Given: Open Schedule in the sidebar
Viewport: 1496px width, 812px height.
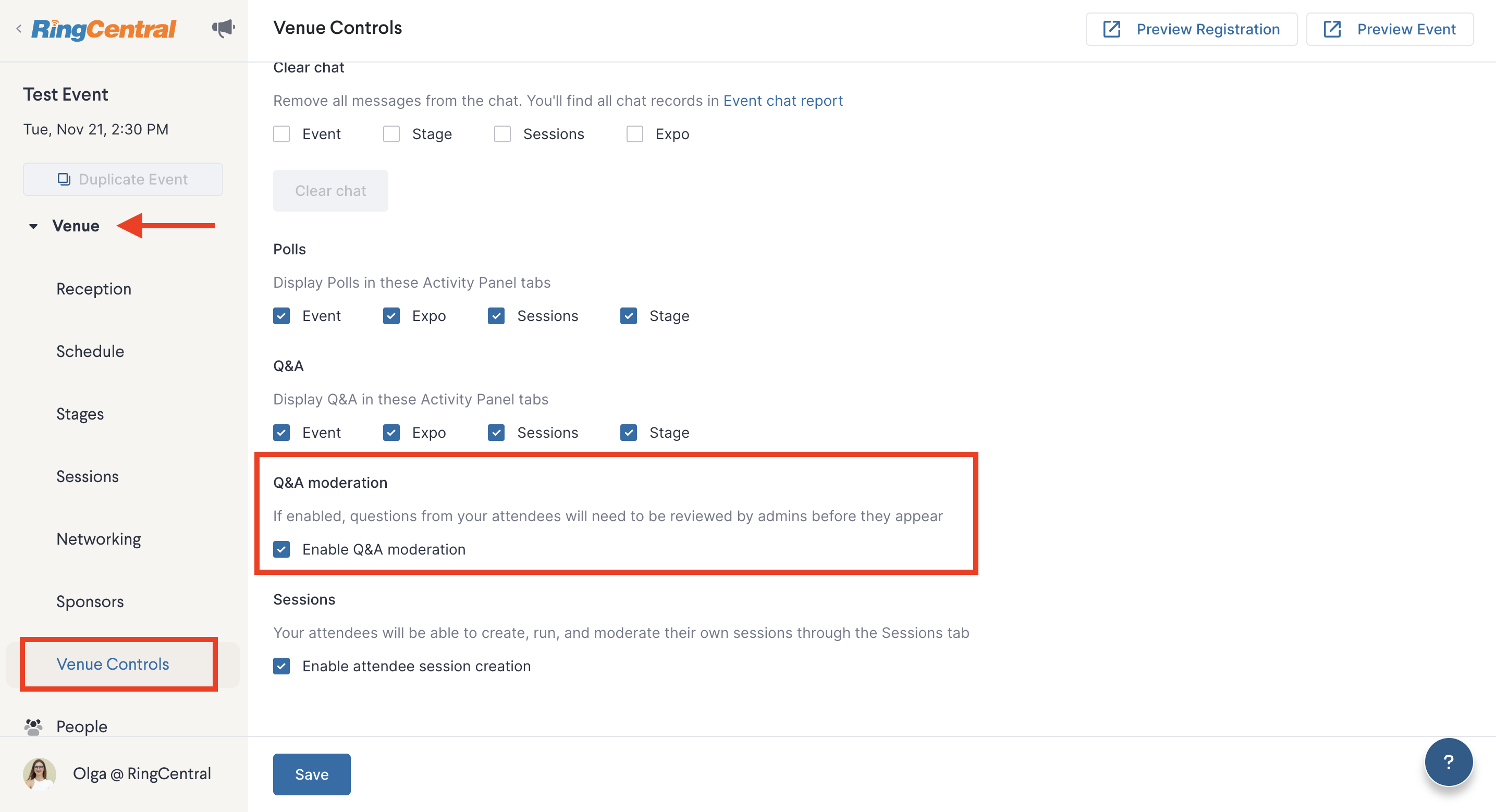Looking at the screenshot, I should pos(90,351).
